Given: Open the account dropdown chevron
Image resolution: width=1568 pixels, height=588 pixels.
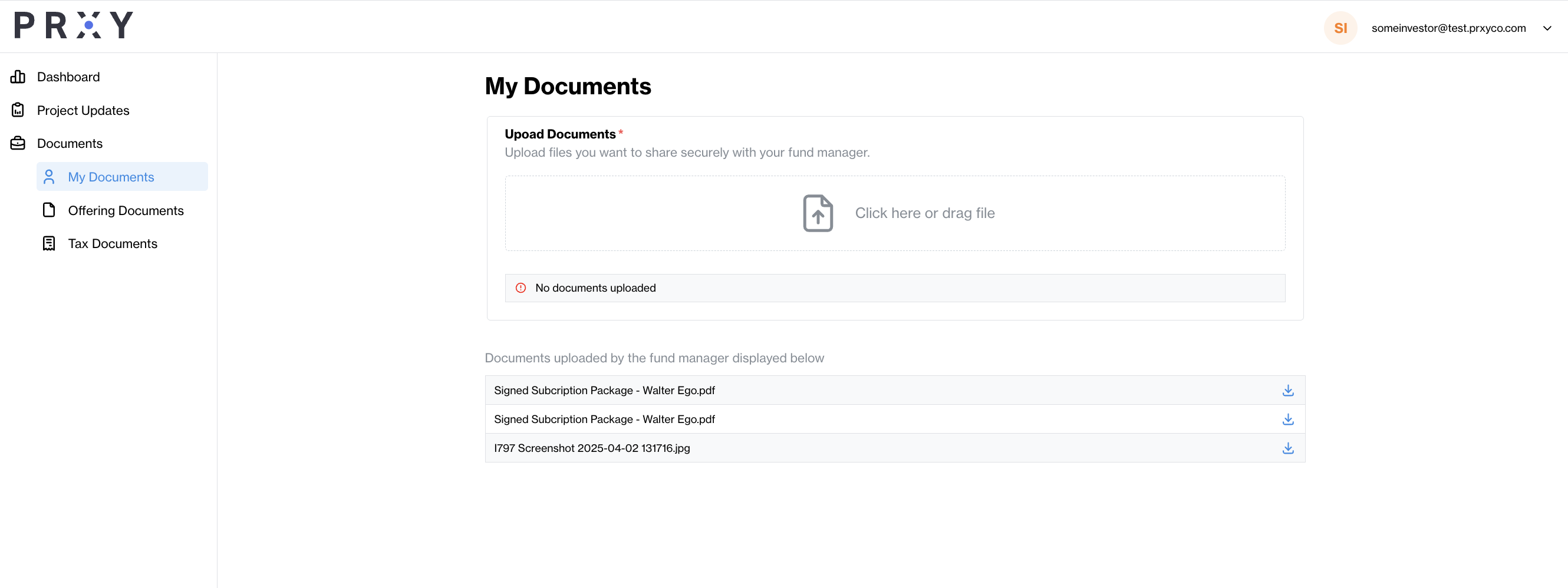Looking at the screenshot, I should click(x=1547, y=28).
